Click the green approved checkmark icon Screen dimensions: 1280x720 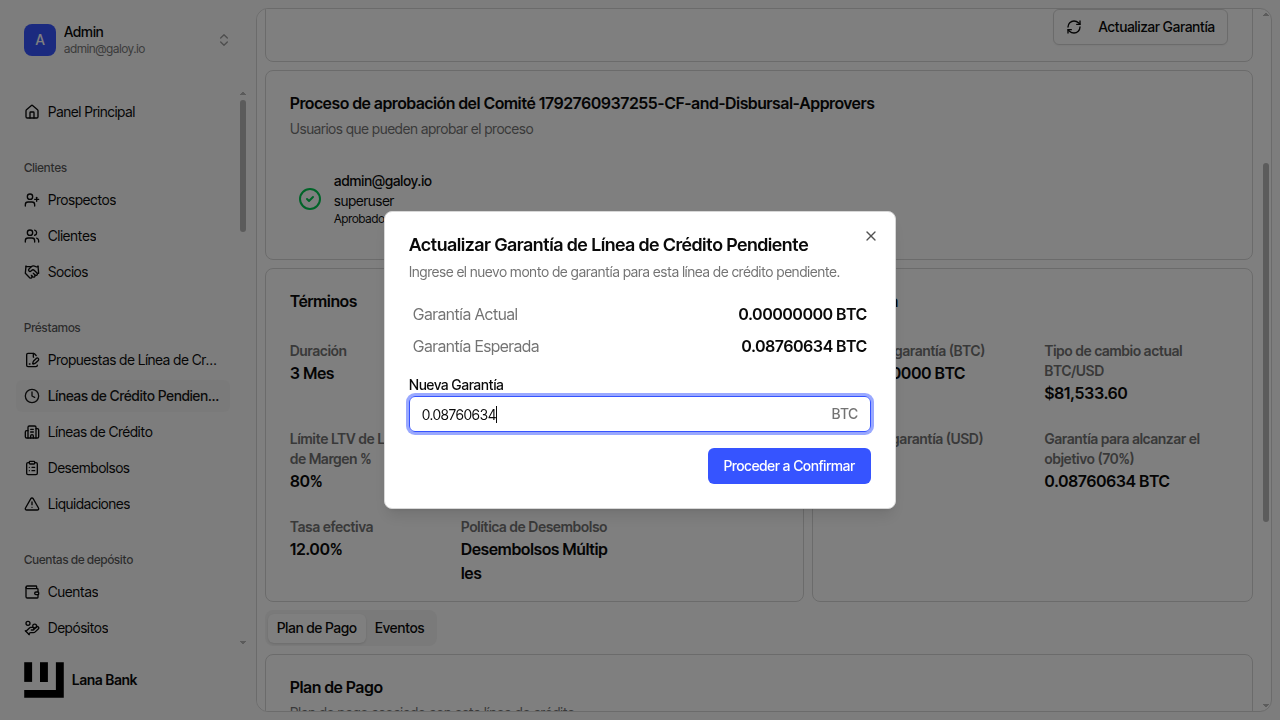tap(310, 199)
